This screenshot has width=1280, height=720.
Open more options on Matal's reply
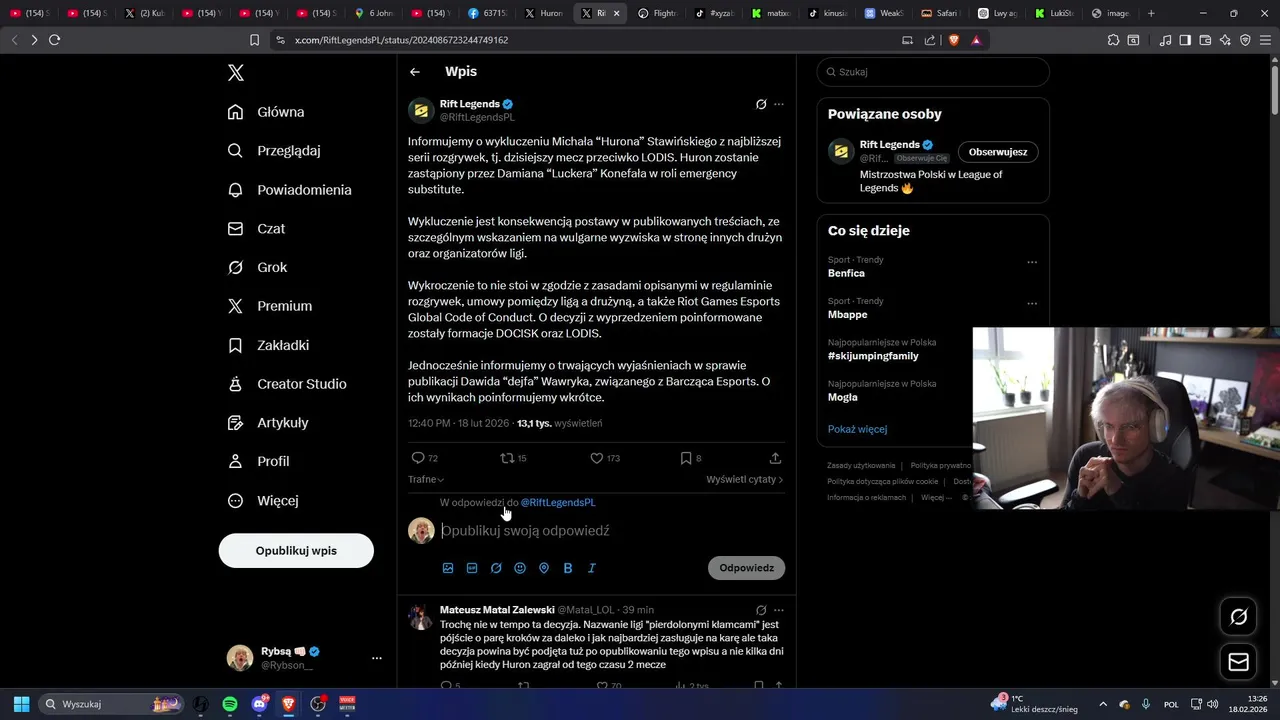click(779, 610)
